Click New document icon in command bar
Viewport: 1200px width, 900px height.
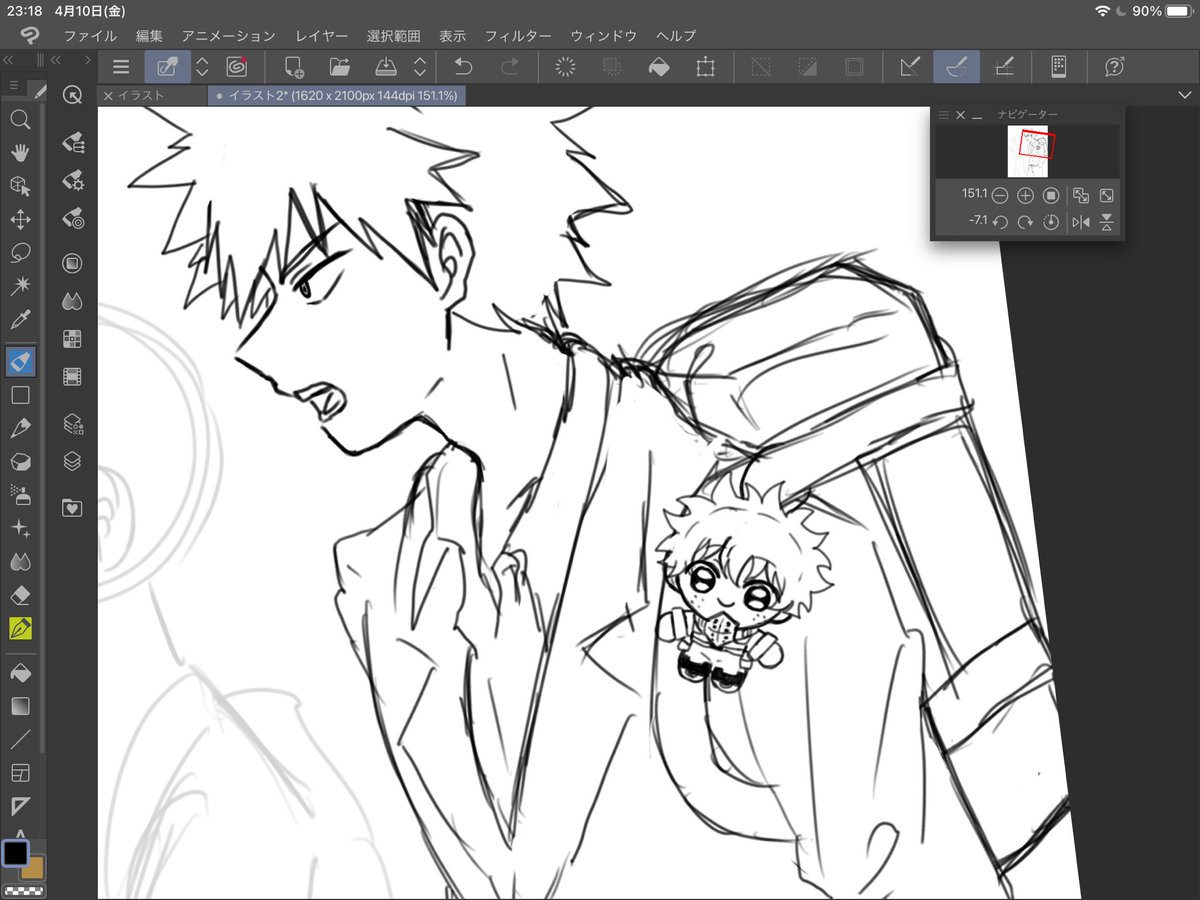(x=294, y=67)
